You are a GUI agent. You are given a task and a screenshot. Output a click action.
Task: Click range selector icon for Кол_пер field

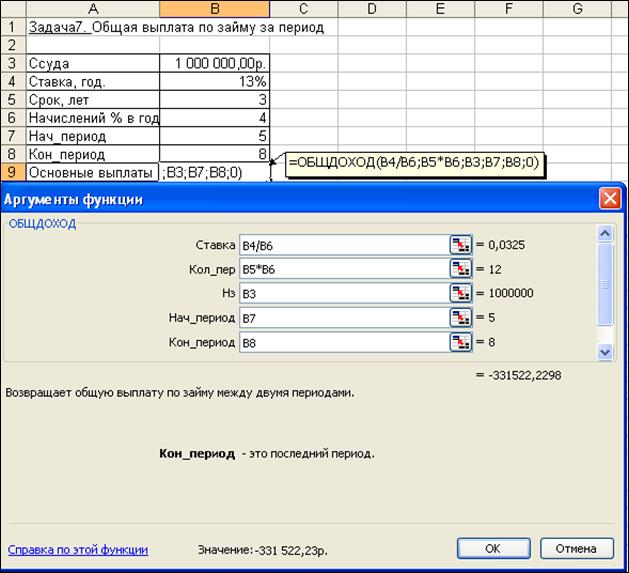tap(460, 269)
